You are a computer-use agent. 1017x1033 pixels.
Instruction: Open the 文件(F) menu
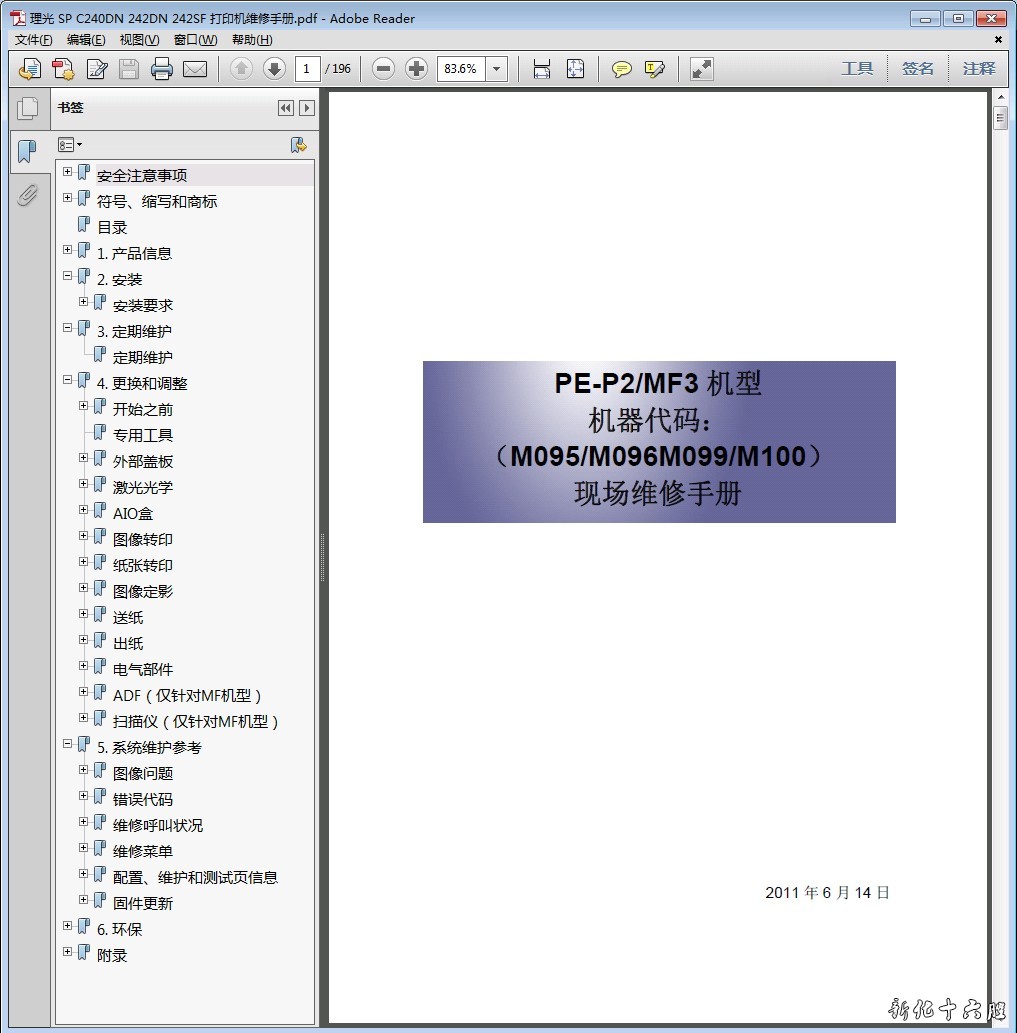click(x=34, y=40)
